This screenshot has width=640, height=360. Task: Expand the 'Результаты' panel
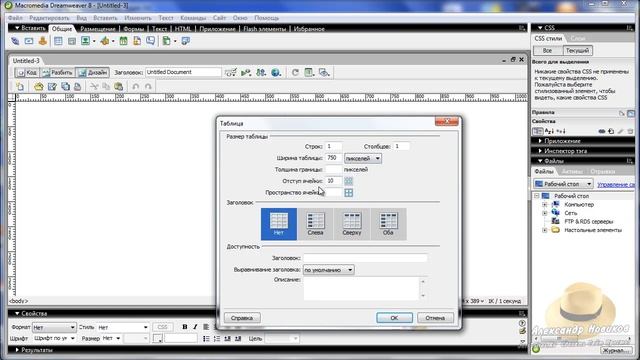37,350
